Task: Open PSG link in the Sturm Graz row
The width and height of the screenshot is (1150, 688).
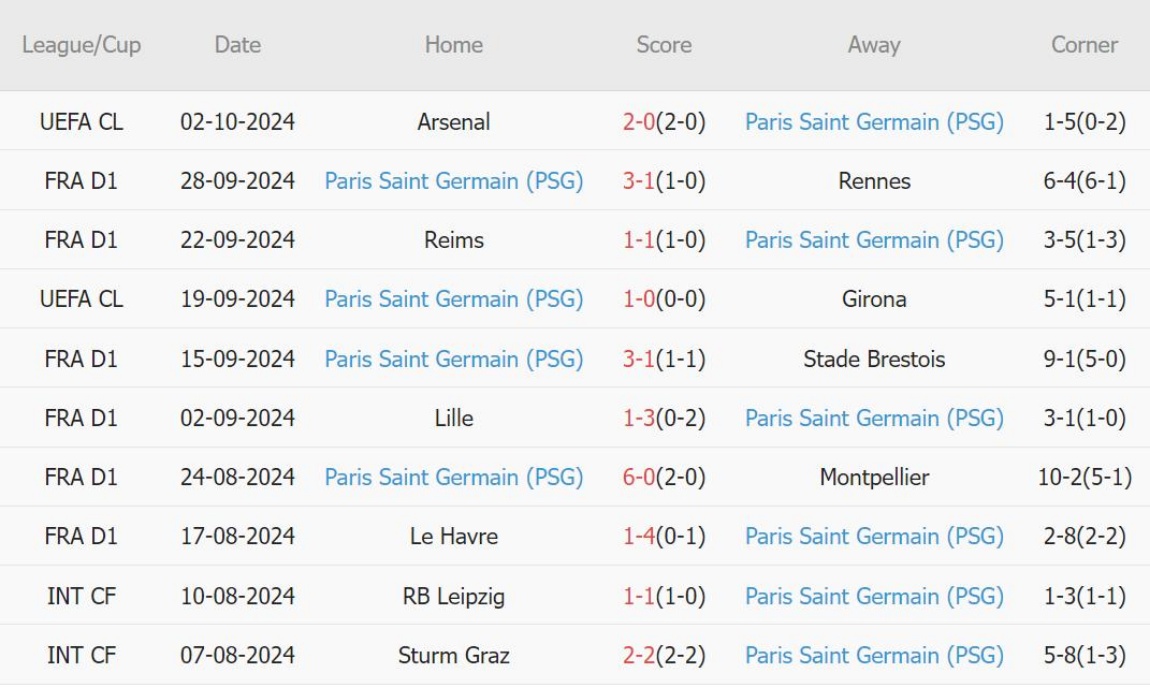Action: click(874, 655)
